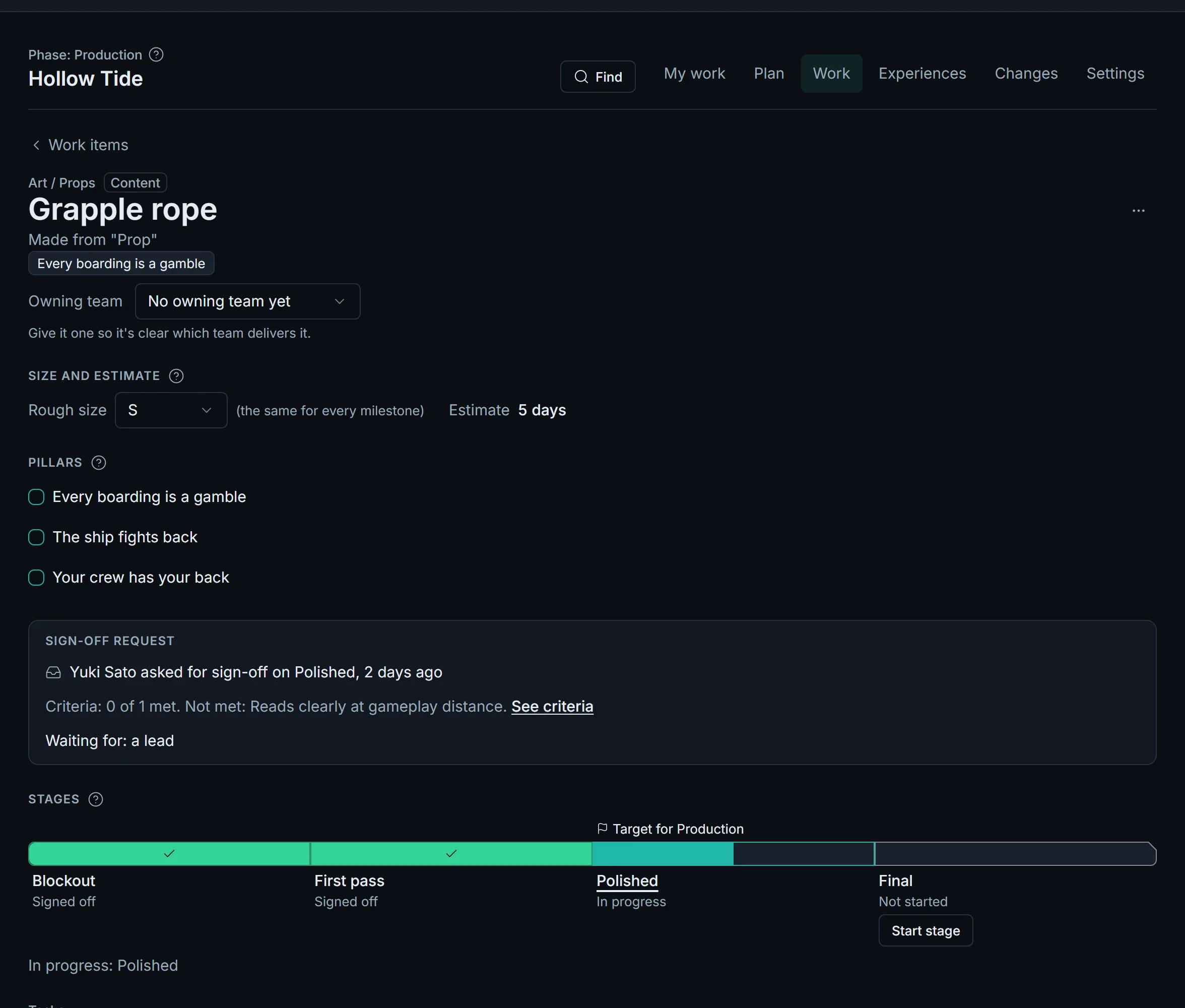
Task: Click the checkmark on the First pass bar
Action: pos(451,853)
